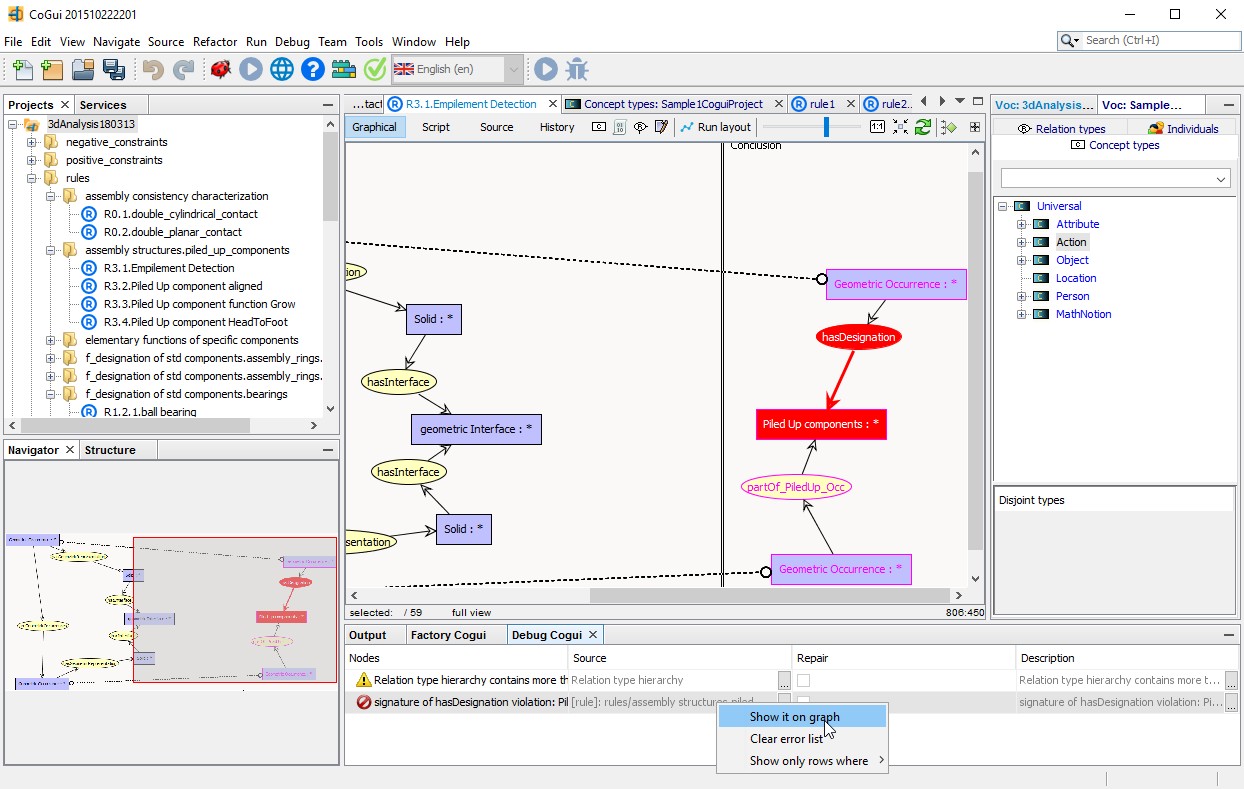The width and height of the screenshot is (1244, 789).
Task: Open the Refactor menu
Action: coord(215,42)
